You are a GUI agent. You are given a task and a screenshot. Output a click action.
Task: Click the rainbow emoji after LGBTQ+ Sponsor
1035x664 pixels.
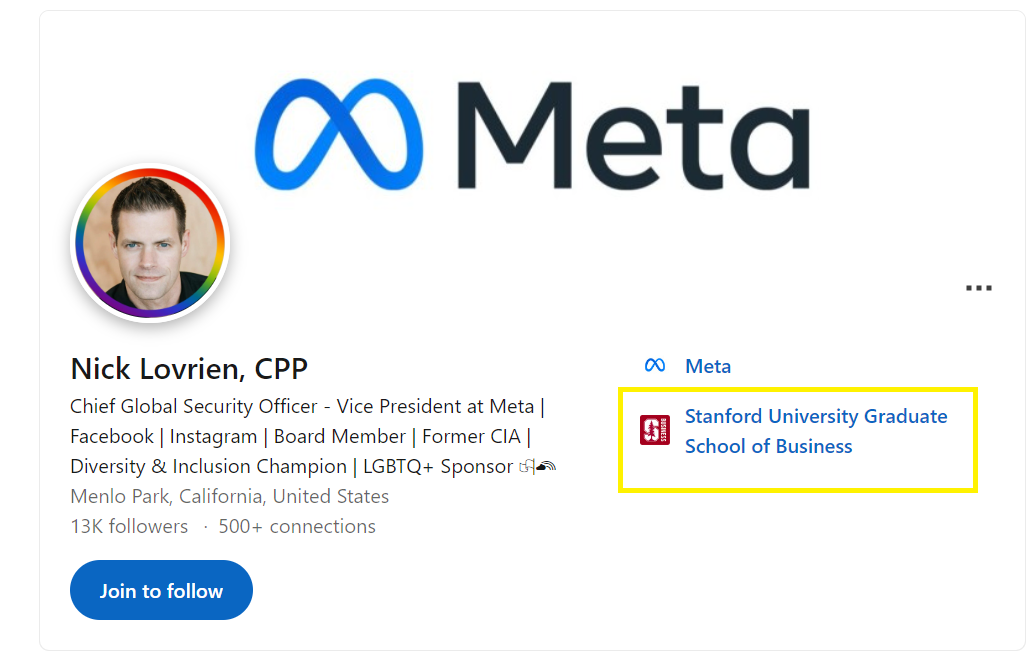547,467
